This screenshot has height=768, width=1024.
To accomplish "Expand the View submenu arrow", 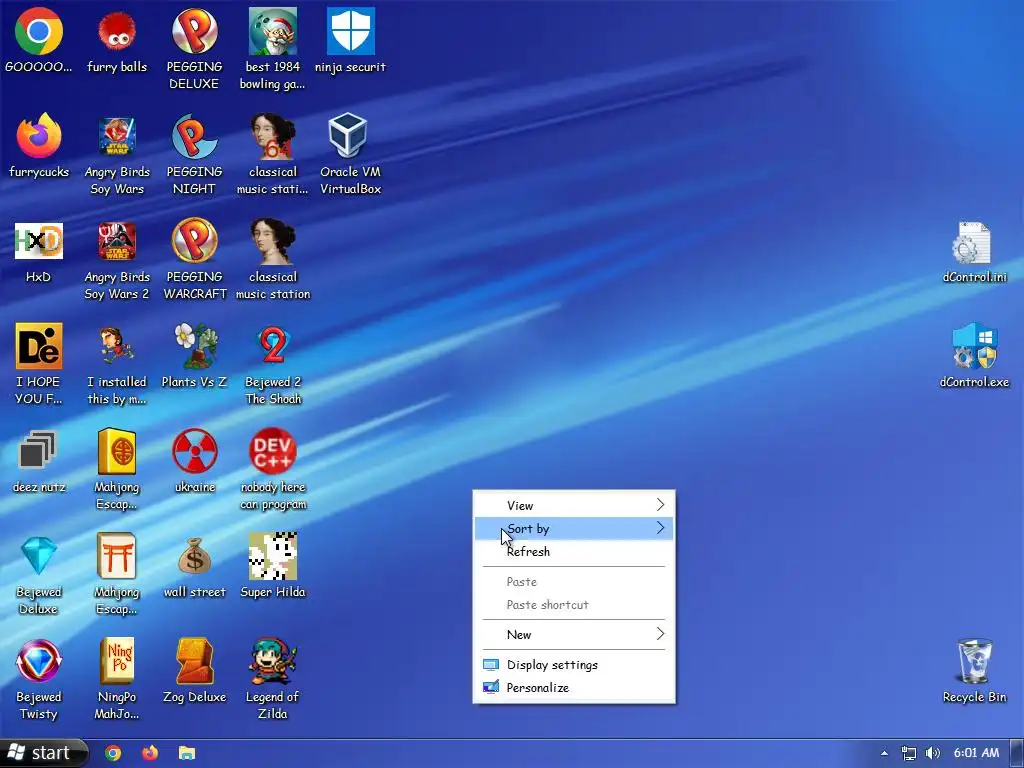I will point(660,505).
